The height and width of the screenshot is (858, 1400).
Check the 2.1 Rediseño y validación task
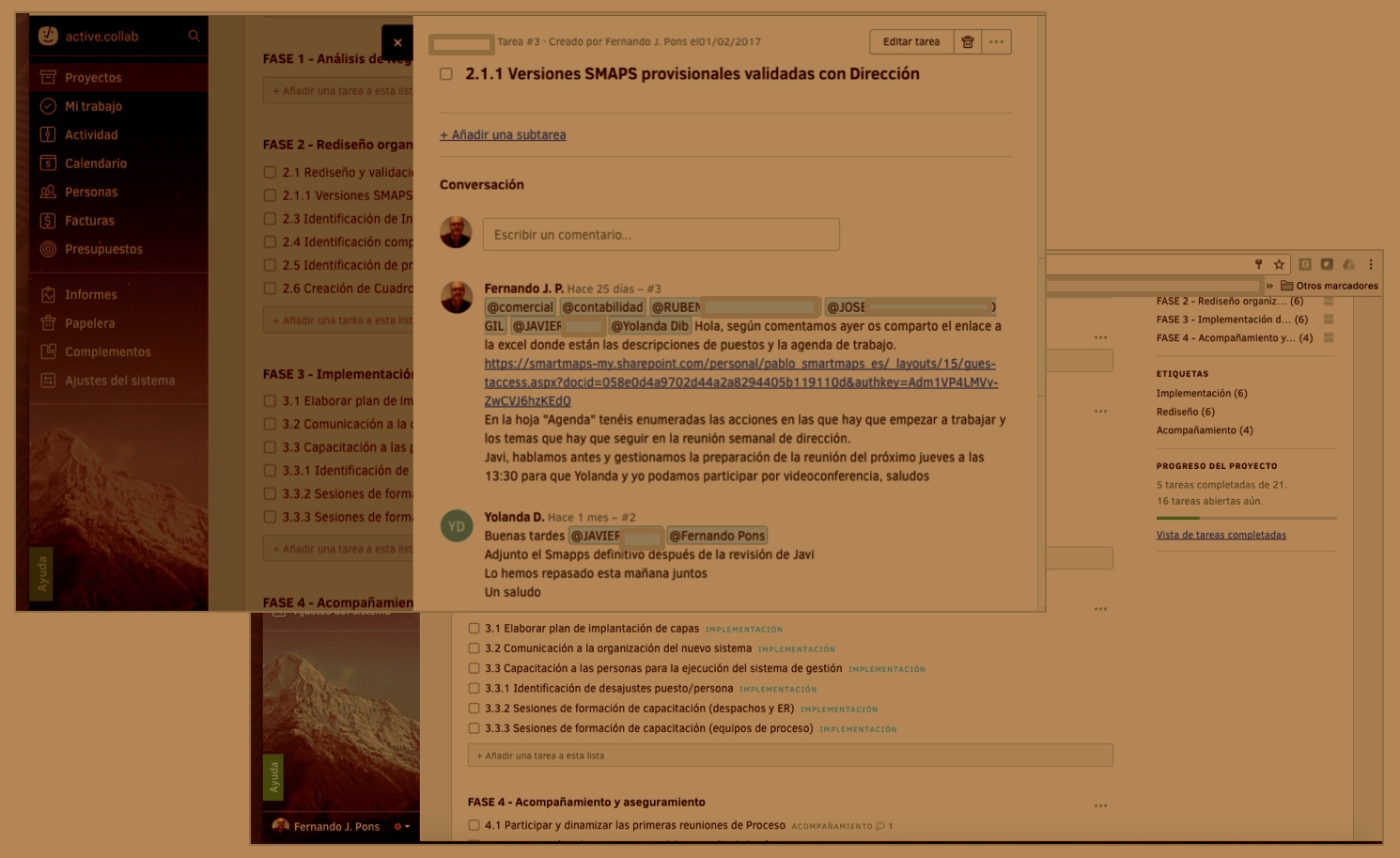point(270,172)
